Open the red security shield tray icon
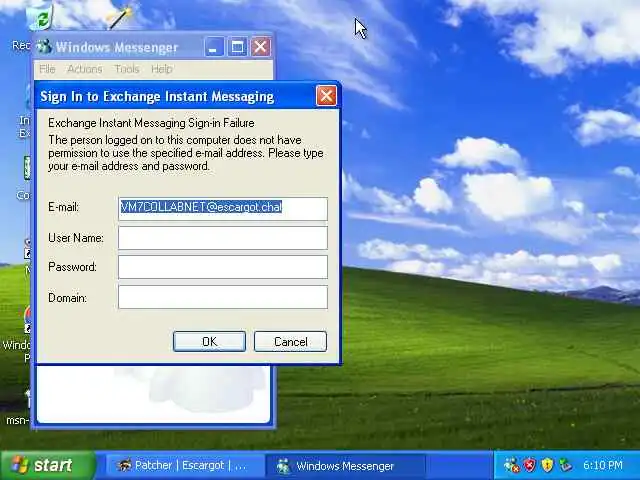Screen dimensions: 640x480 point(529,465)
